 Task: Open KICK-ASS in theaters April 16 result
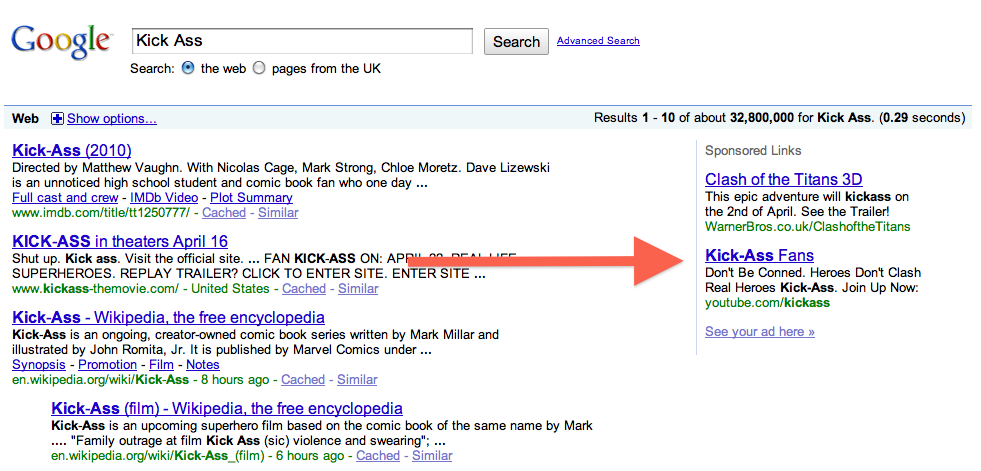click(x=120, y=241)
